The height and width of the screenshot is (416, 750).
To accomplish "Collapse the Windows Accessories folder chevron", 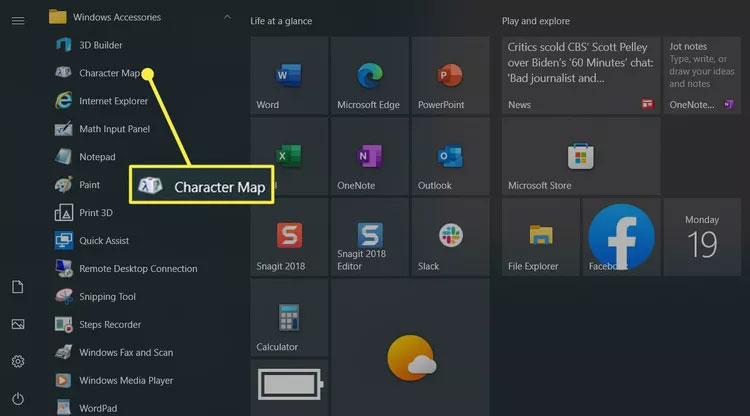I will 227,17.
